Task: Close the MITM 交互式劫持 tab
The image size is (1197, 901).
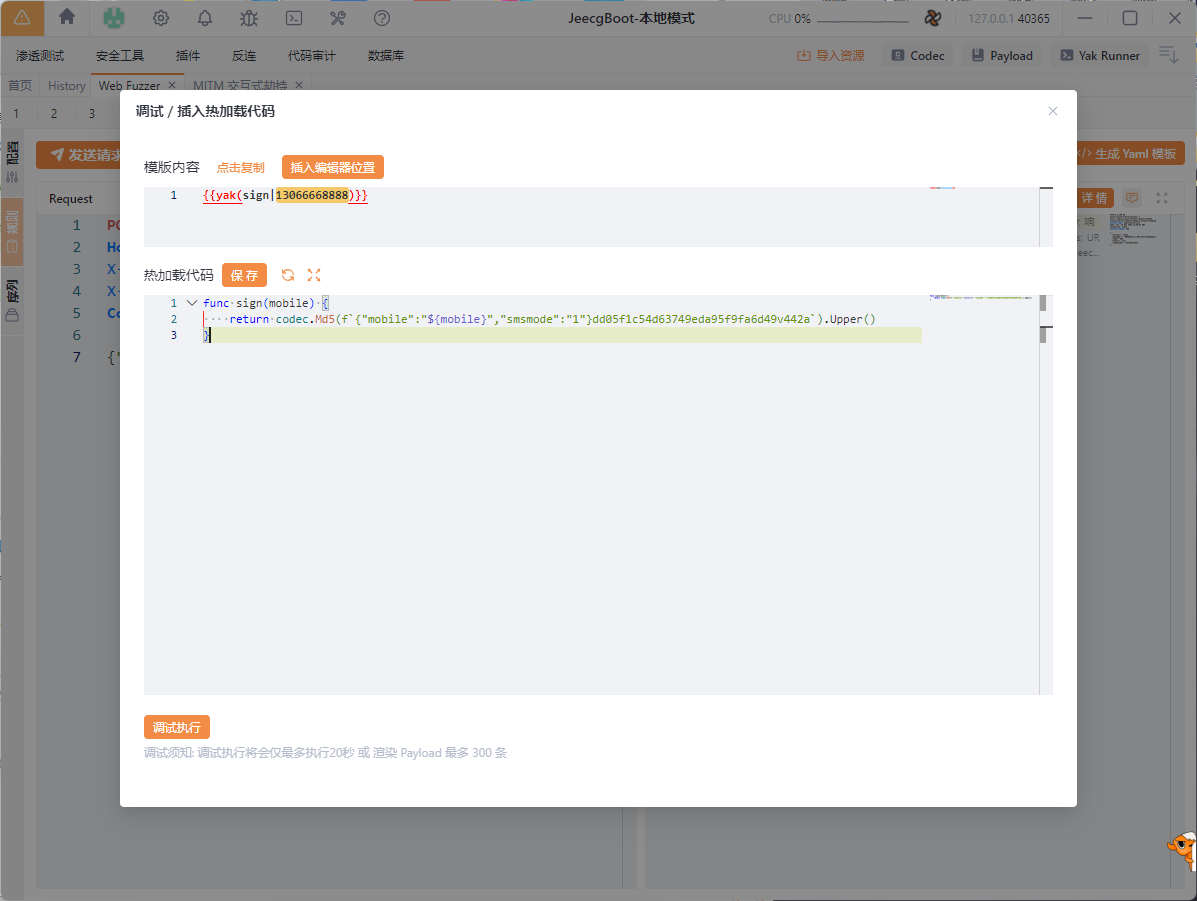Action: 298,85
